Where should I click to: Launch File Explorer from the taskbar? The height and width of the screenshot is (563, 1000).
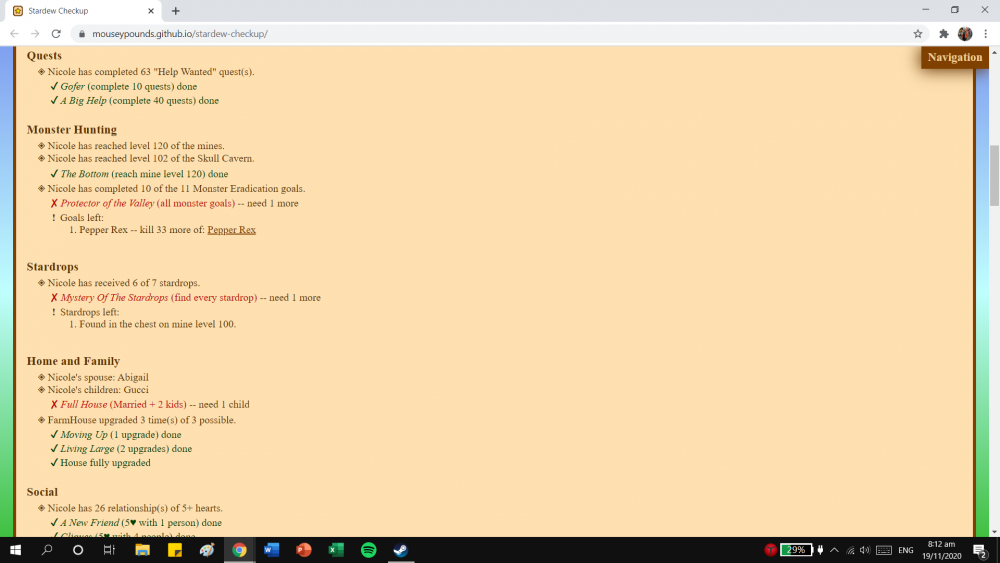142,550
